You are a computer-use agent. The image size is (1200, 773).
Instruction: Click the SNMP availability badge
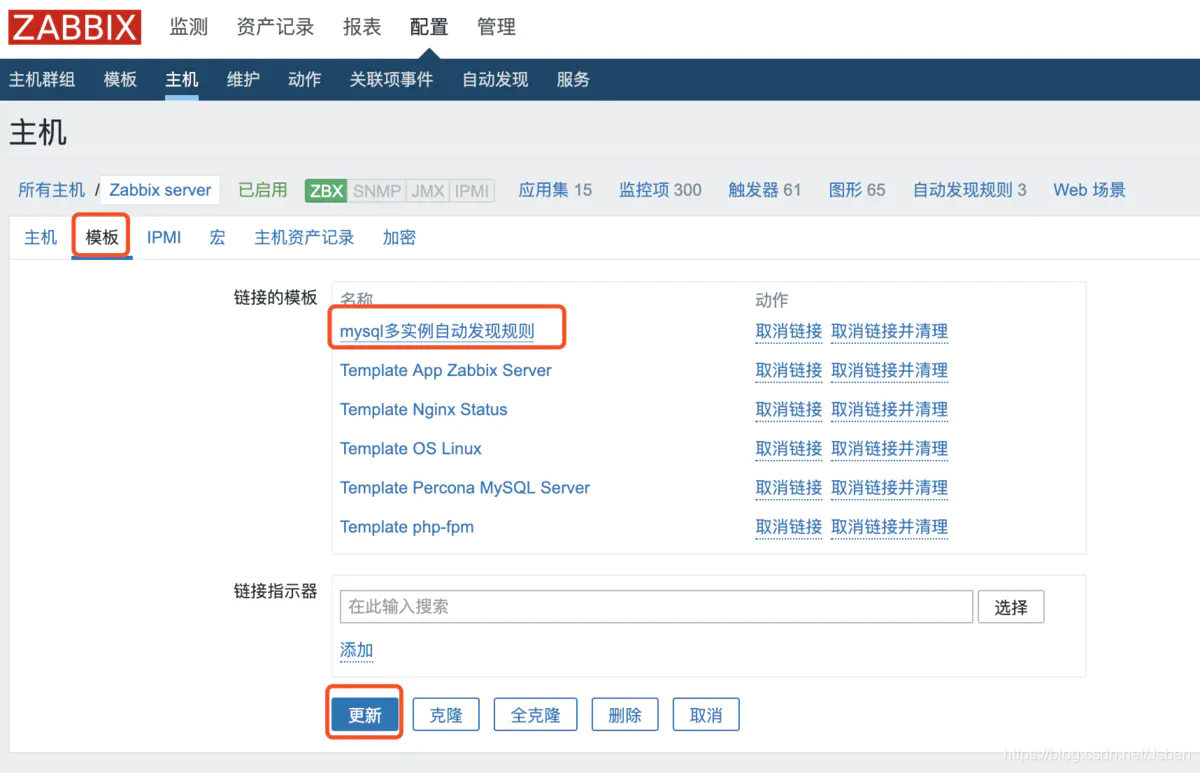click(377, 191)
